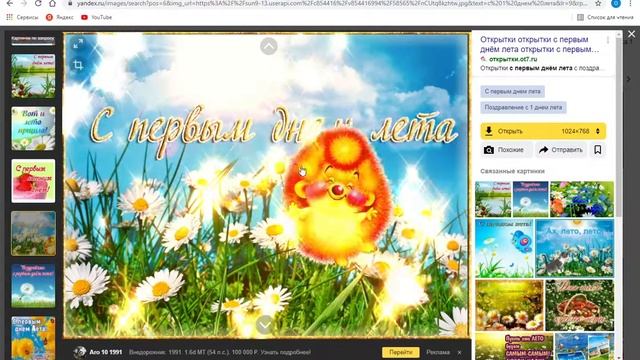Screen dimensions: 640x360
Task: Open image with the yellow Открыть button
Action: click(x=518, y=131)
